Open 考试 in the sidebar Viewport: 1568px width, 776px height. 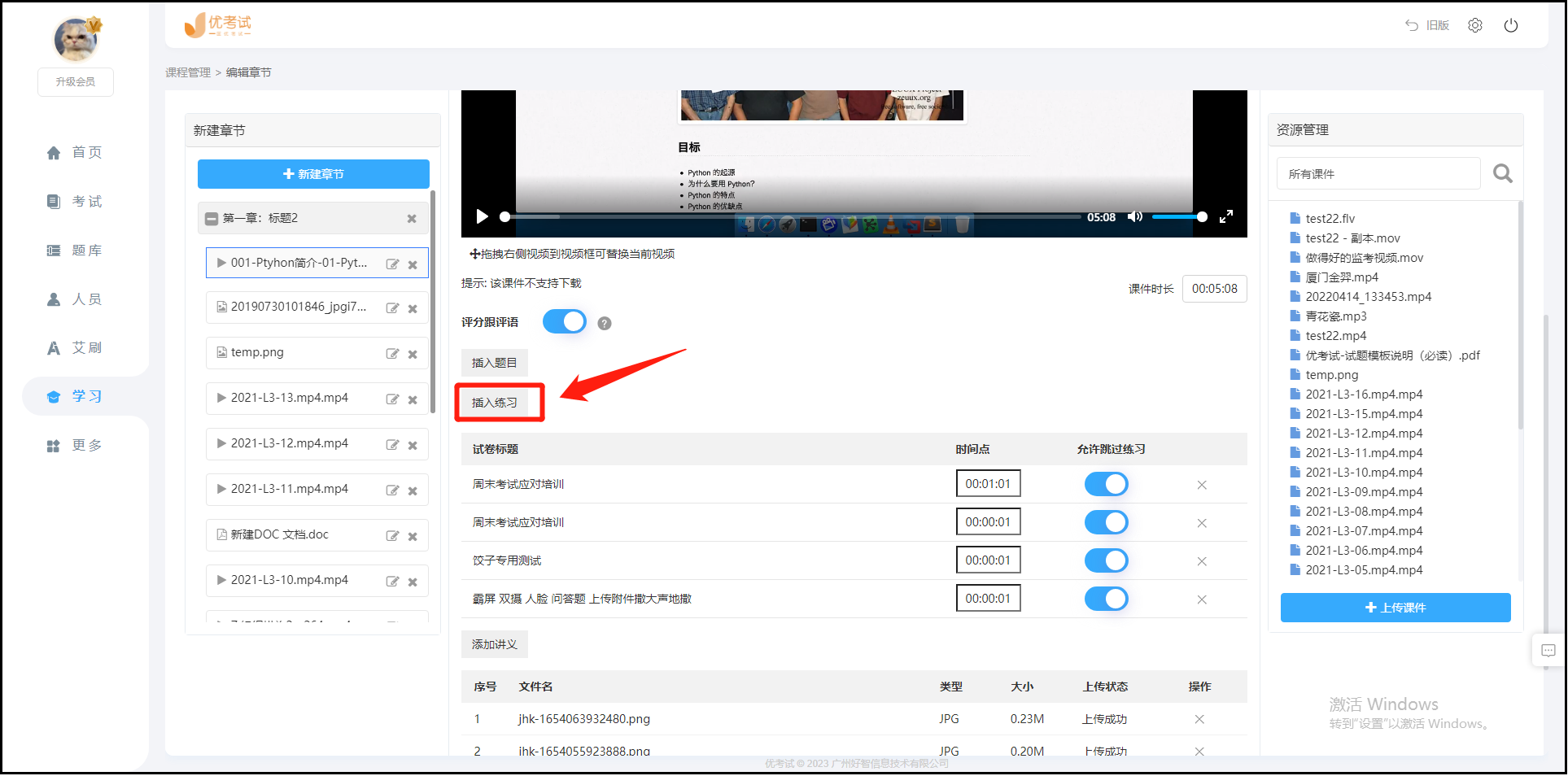click(x=75, y=201)
